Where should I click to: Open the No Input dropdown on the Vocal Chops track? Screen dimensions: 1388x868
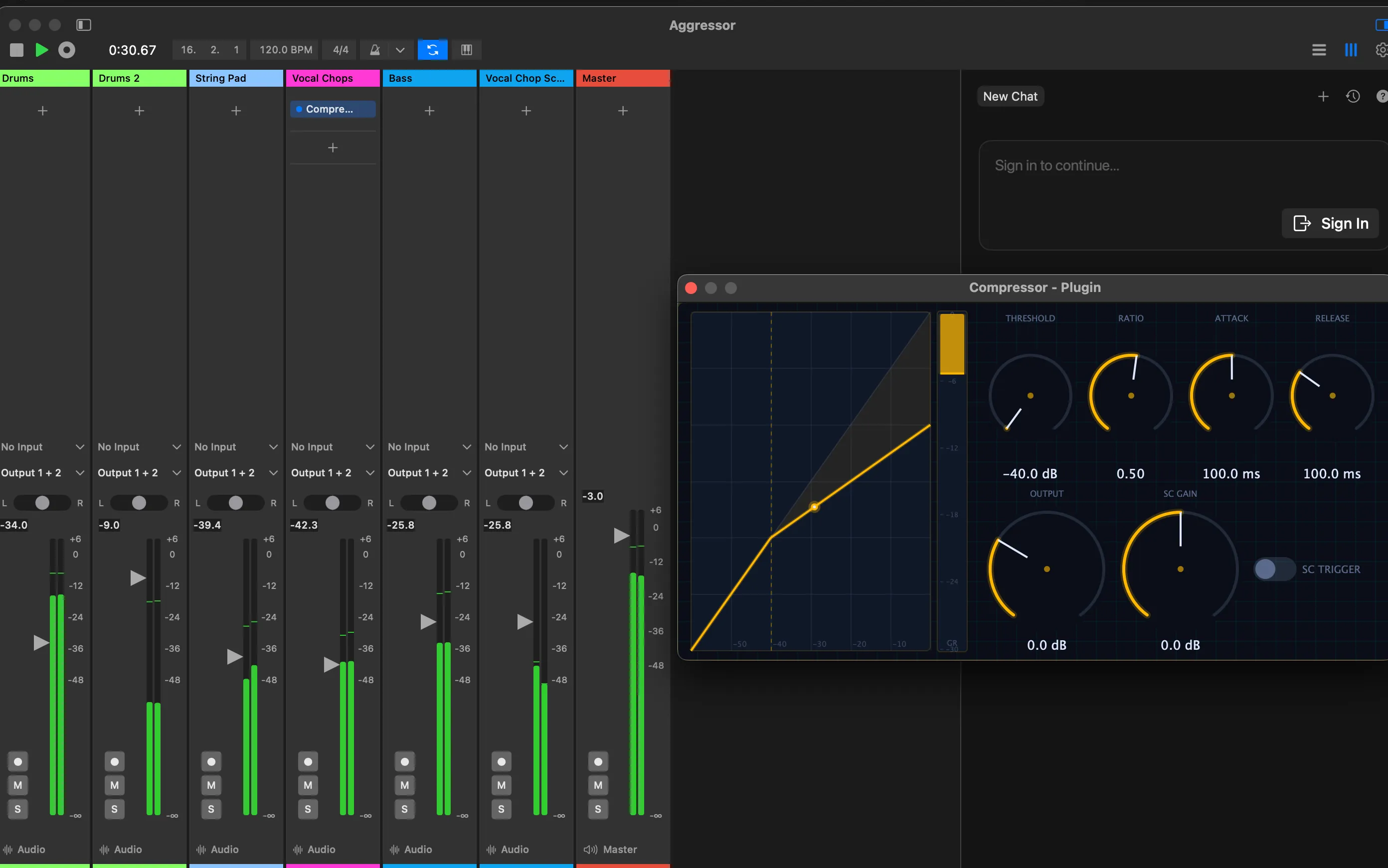(x=333, y=446)
